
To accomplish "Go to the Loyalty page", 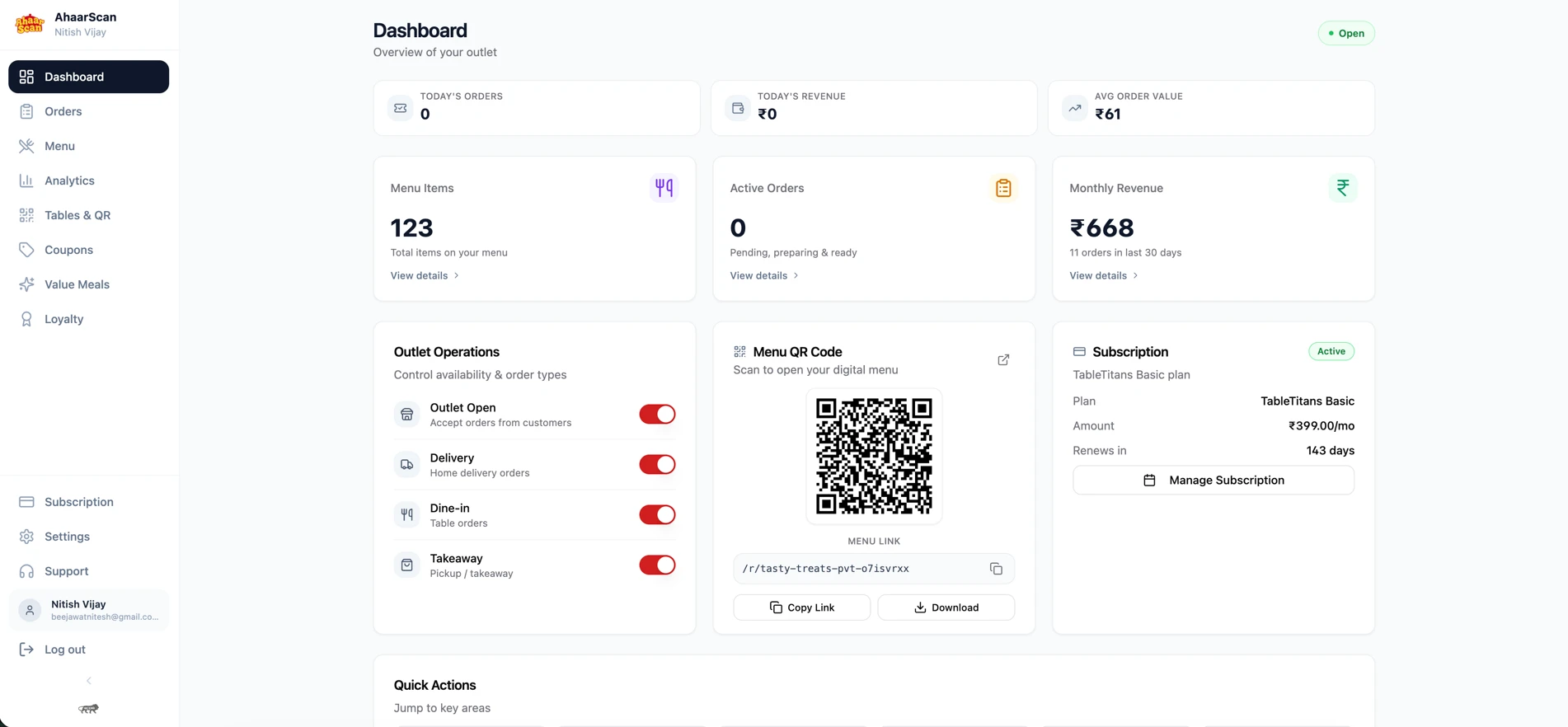I will [x=89, y=319].
